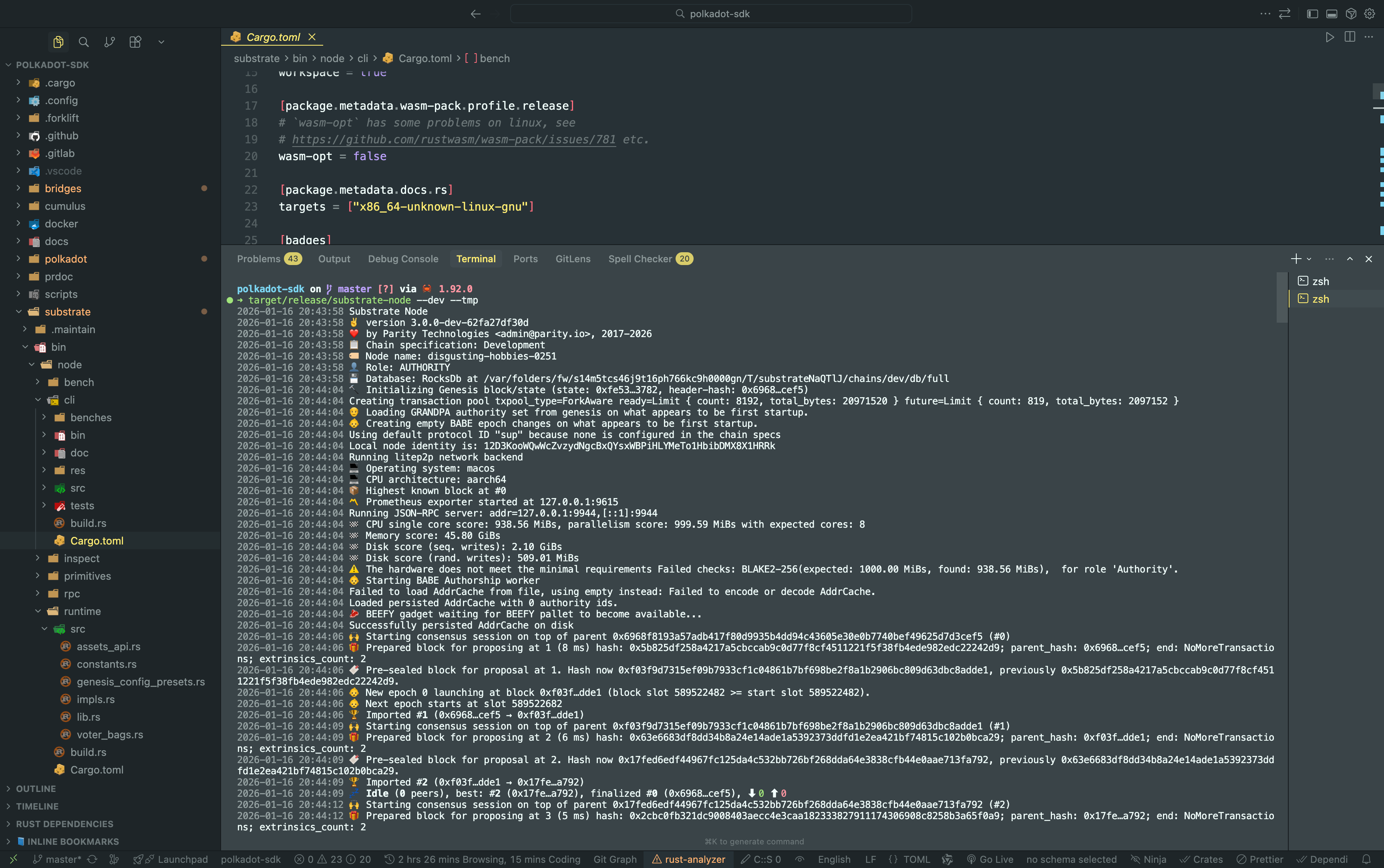Image resolution: width=1384 pixels, height=868 pixels.
Task: Open the Search view icon in sidebar
Action: click(x=84, y=42)
